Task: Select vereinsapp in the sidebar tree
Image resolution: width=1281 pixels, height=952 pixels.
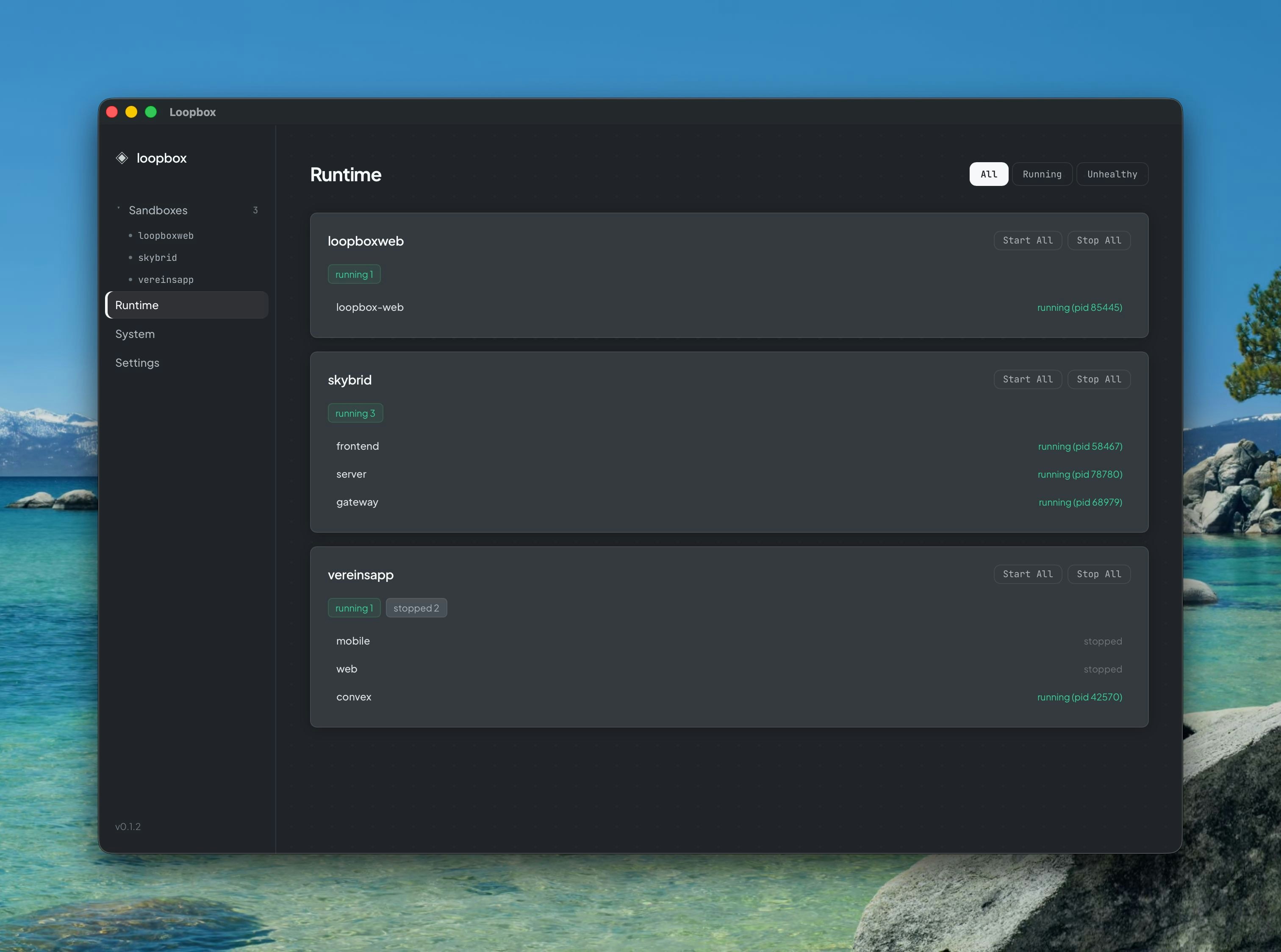Action: (x=166, y=280)
